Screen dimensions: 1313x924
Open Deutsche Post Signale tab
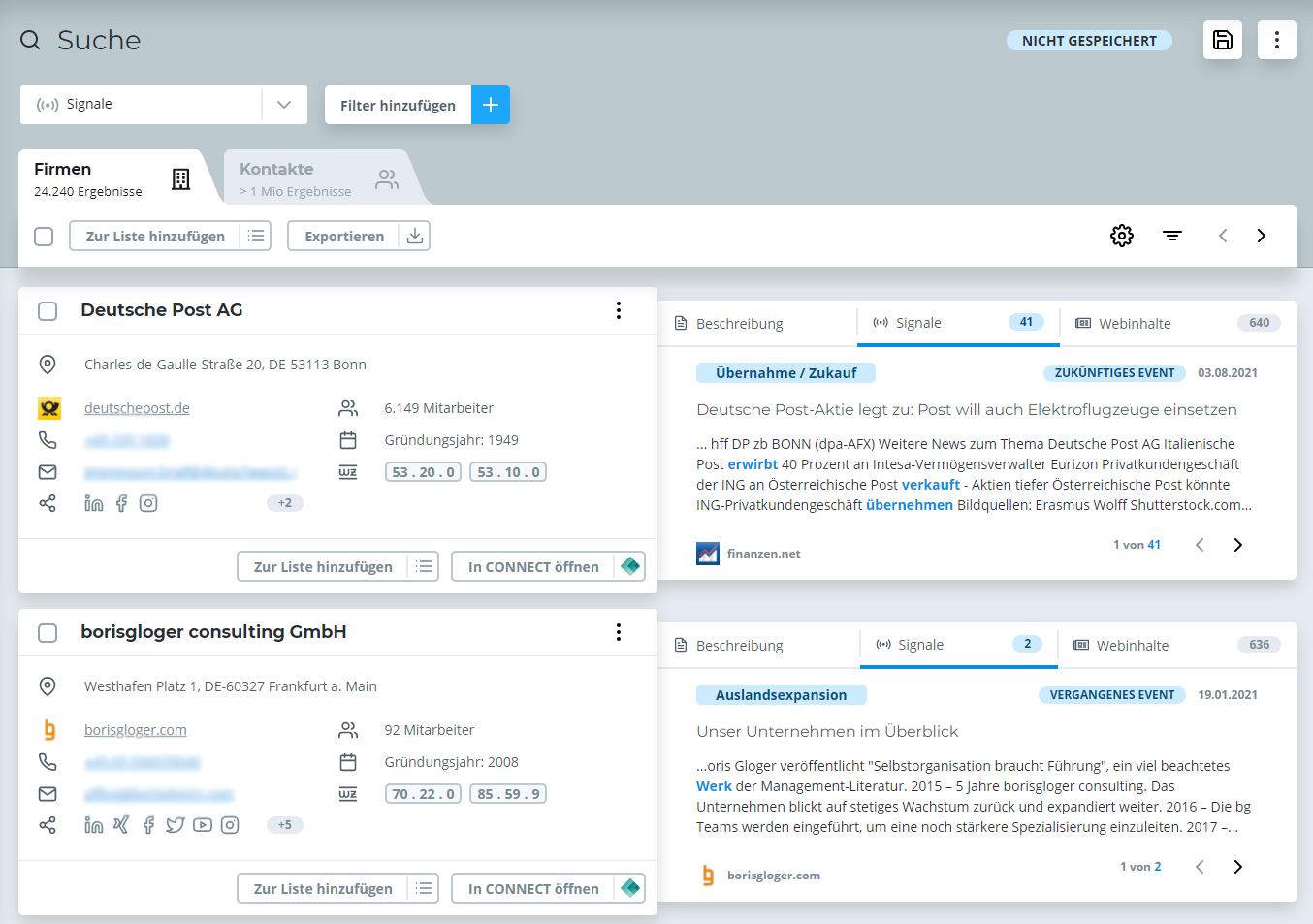[x=958, y=323]
